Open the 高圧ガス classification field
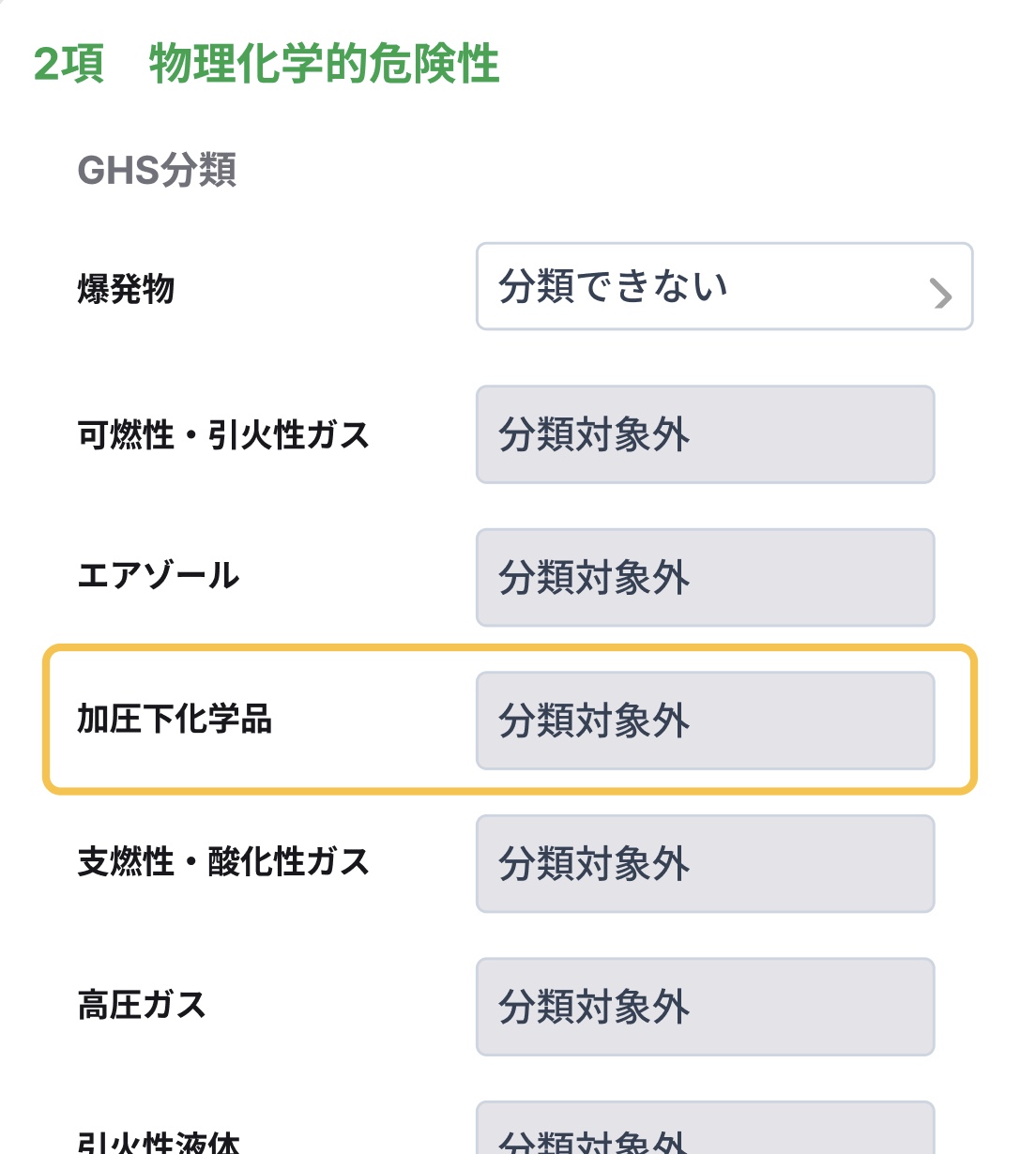1036x1154 pixels. pyautogui.click(x=705, y=1008)
